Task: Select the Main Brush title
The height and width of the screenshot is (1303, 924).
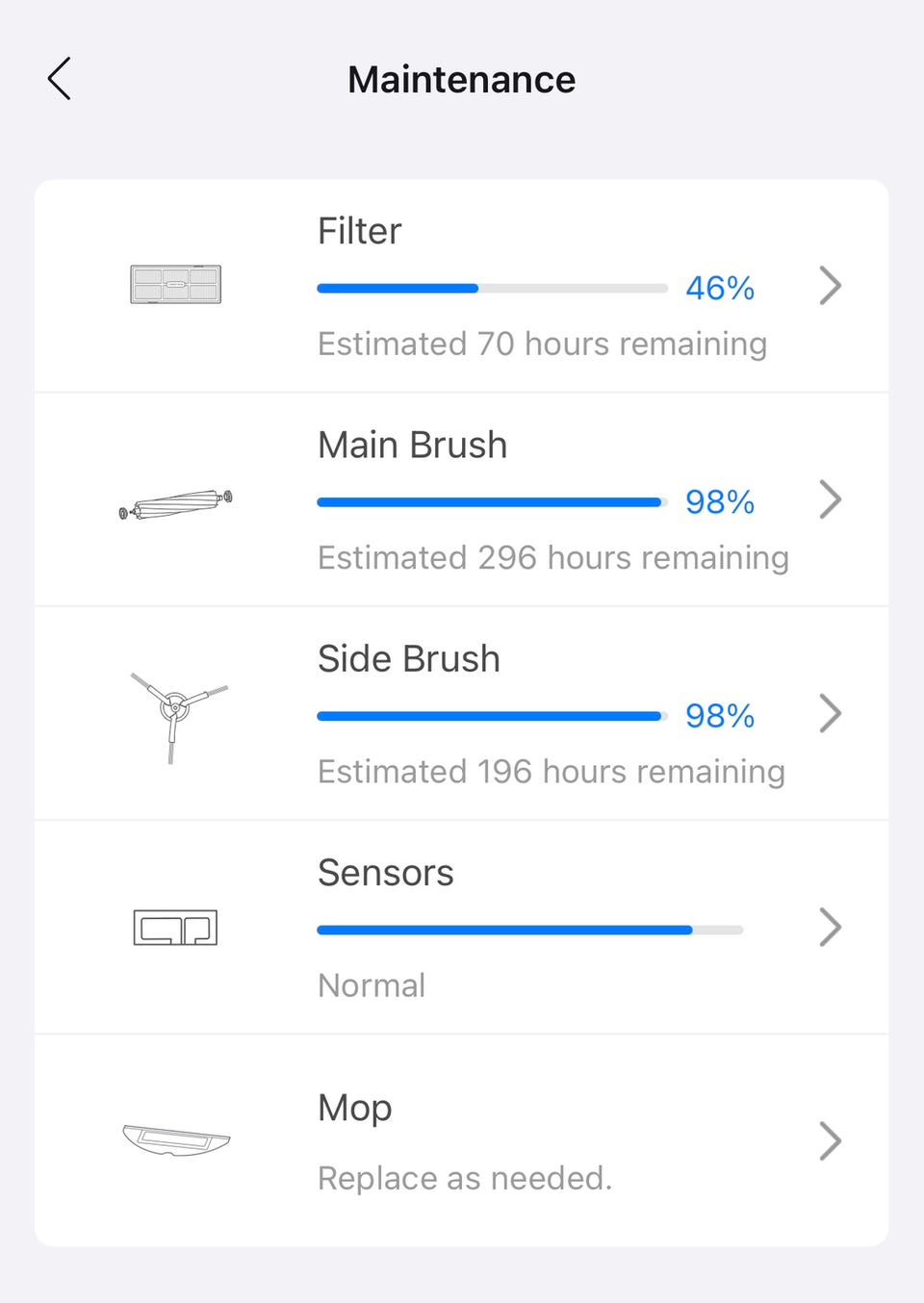Action: [412, 446]
